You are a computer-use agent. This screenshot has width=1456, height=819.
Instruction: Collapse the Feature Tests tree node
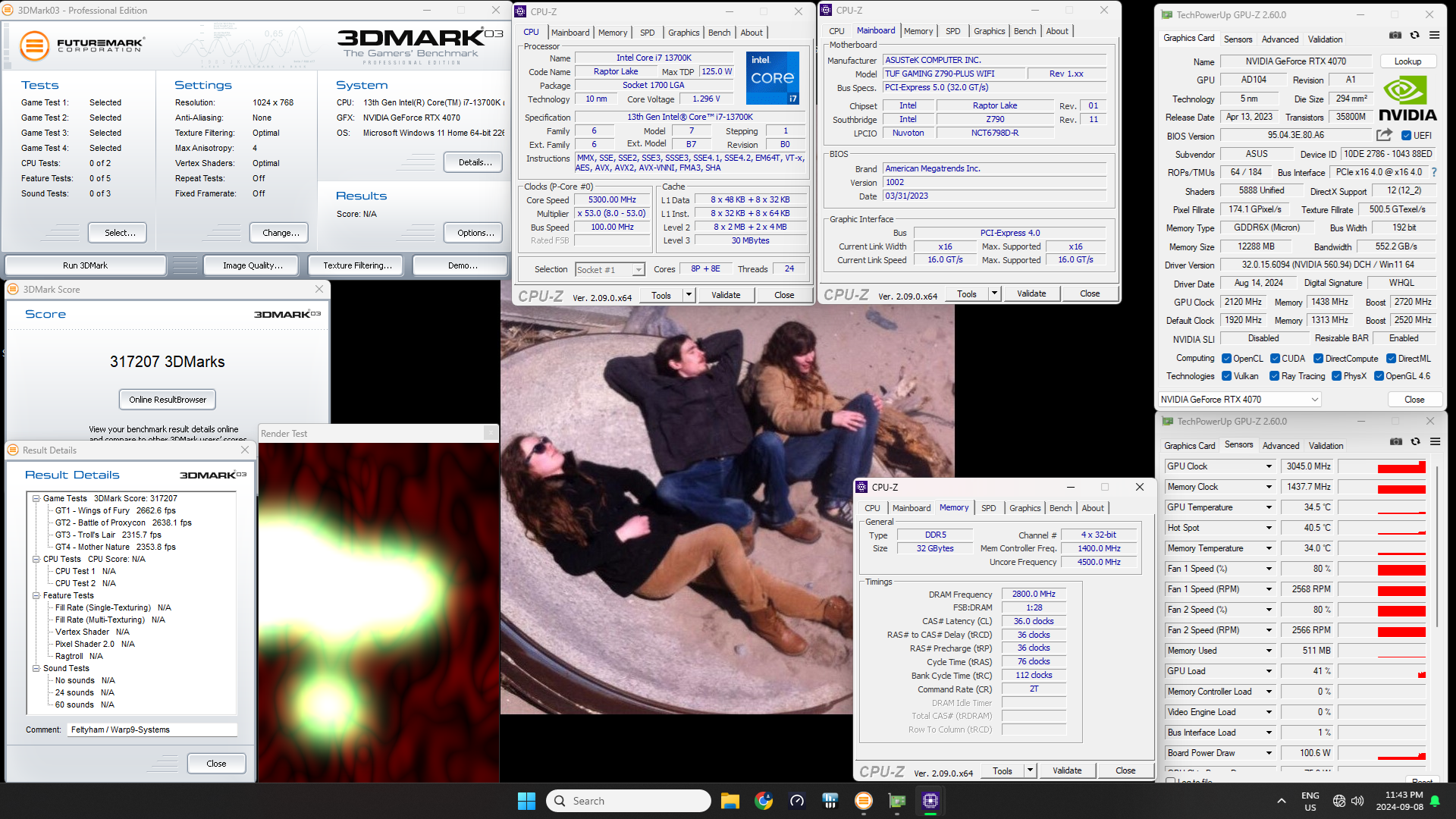click(x=36, y=595)
